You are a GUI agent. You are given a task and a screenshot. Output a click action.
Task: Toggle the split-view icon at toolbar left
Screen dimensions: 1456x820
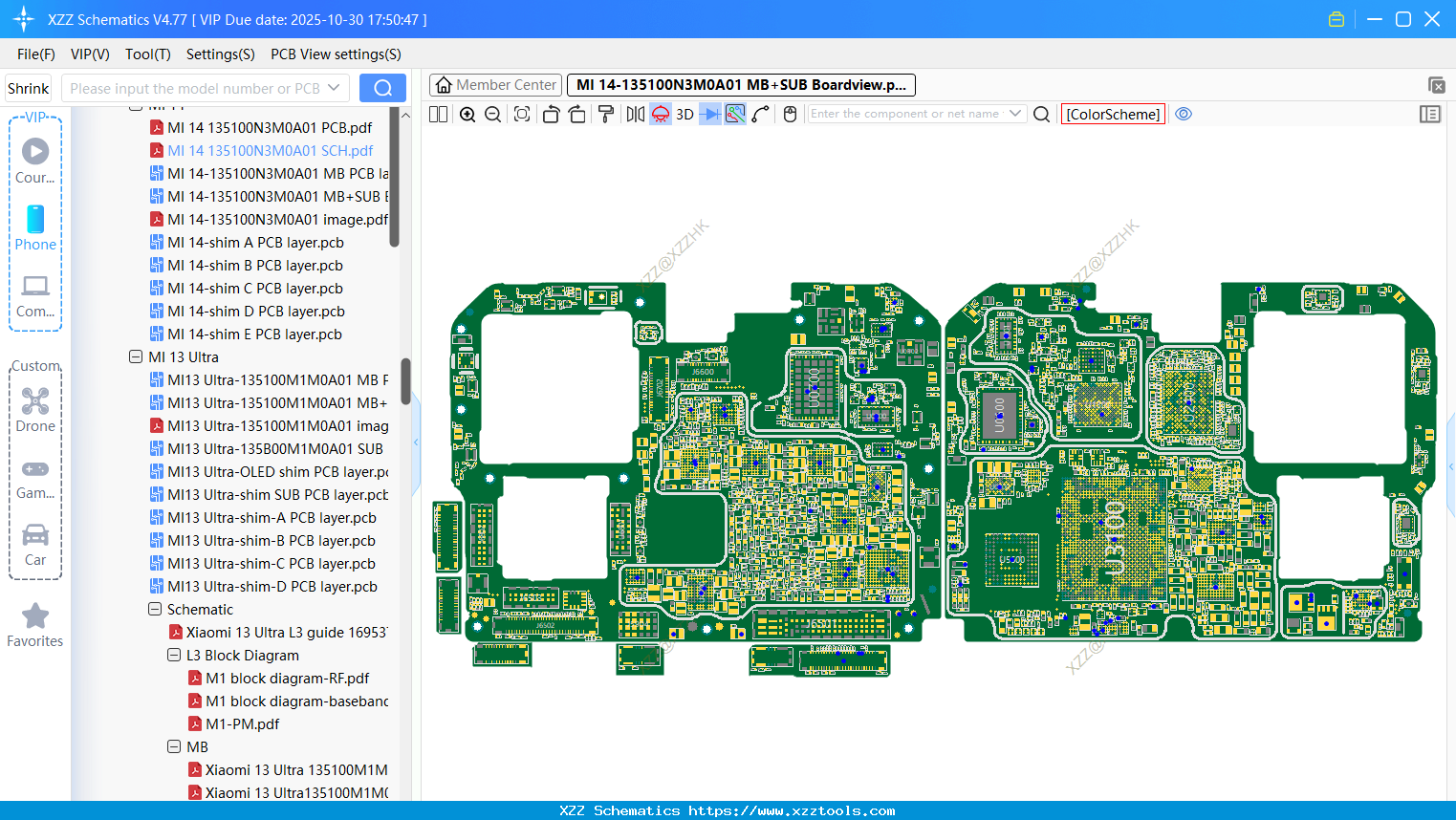tap(438, 114)
